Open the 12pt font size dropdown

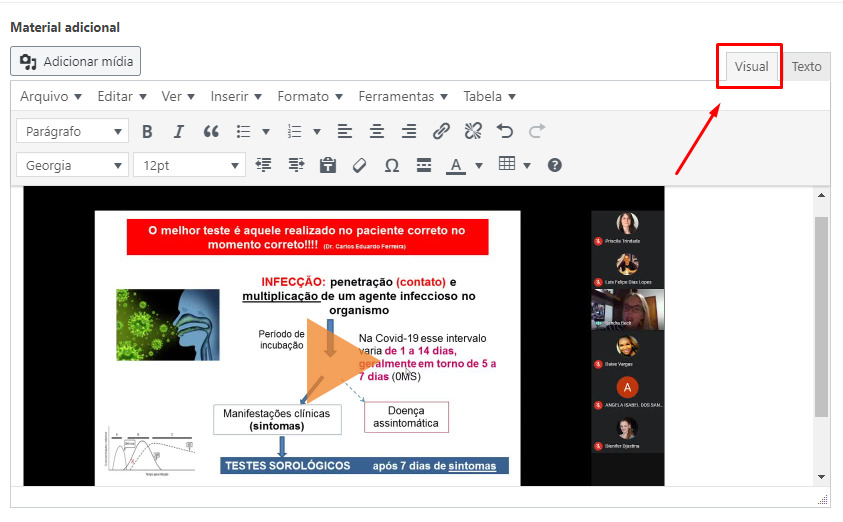click(190, 165)
